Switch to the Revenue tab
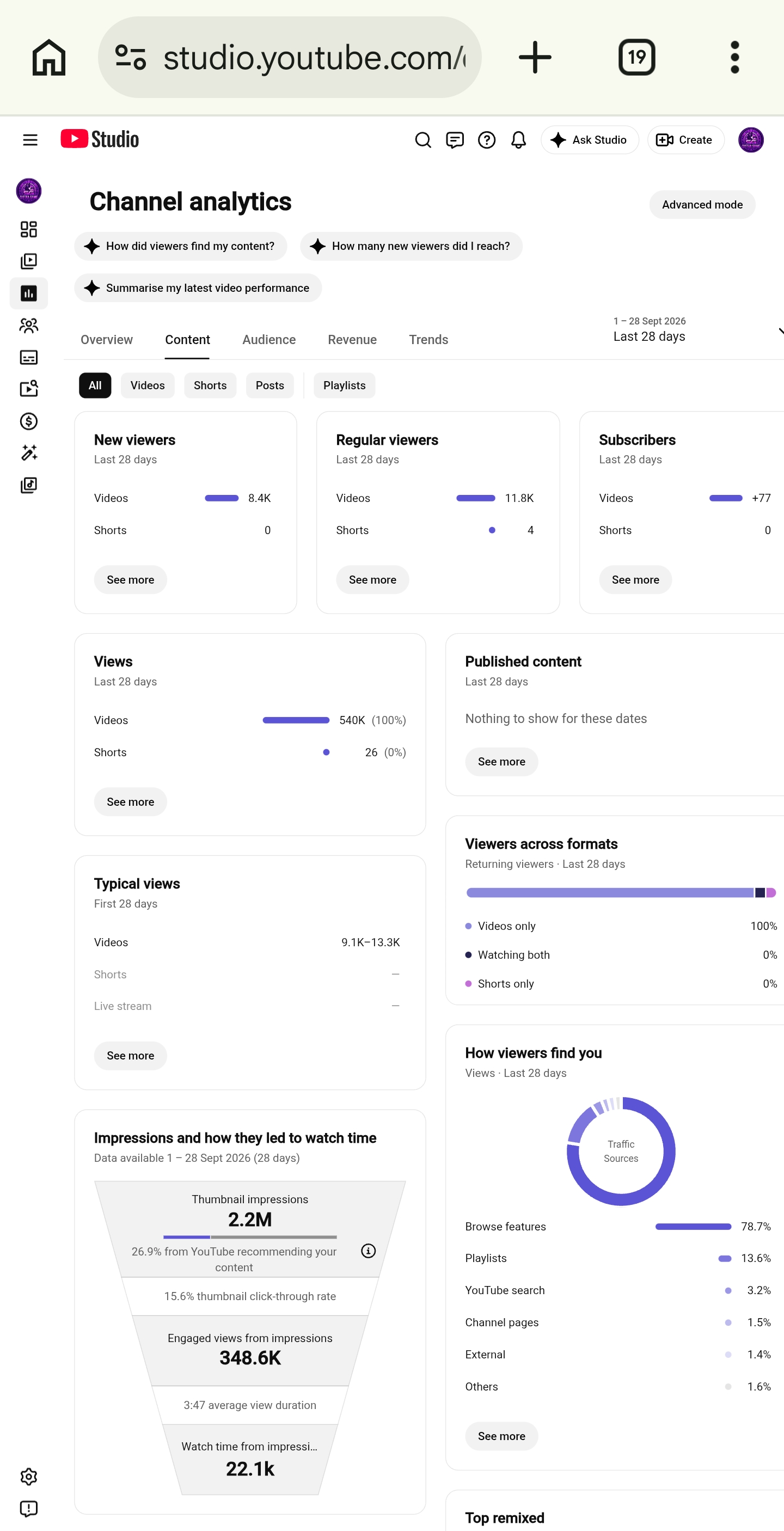The height and width of the screenshot is (1531, 784). pyautogui.click(x=352, y=339)
